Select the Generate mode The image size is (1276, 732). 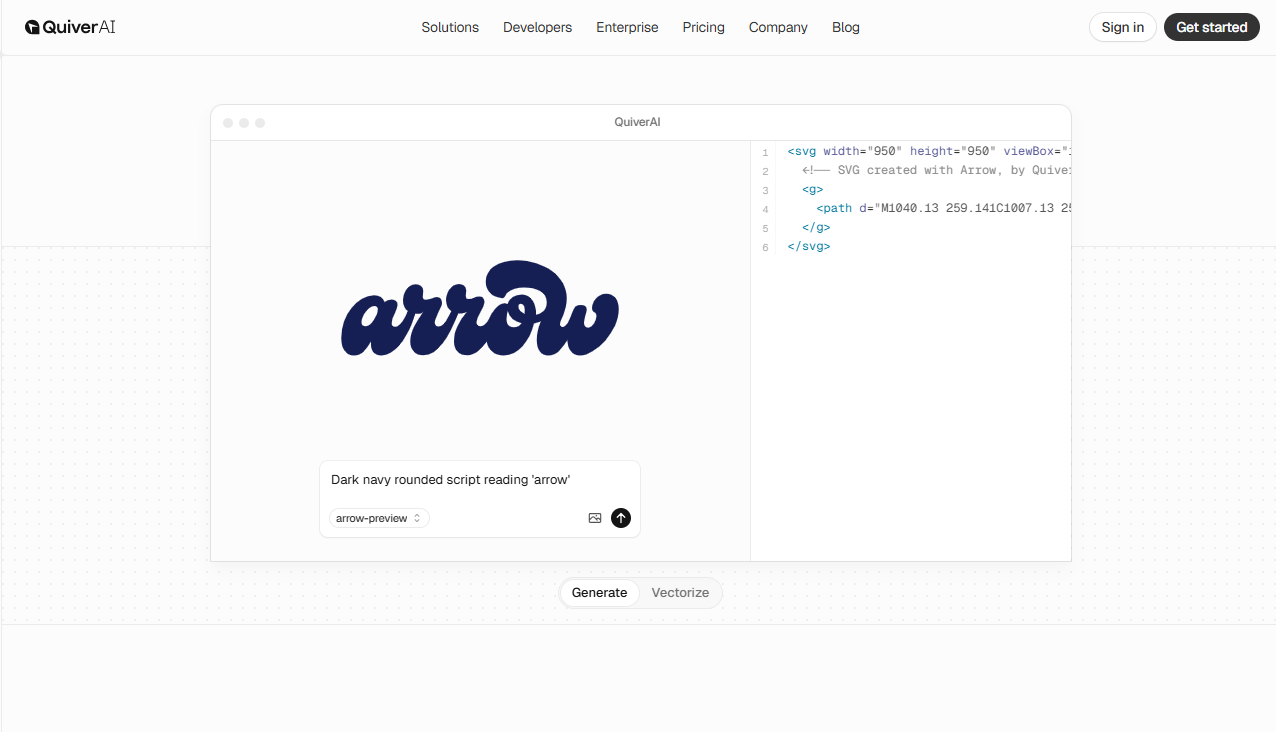tap(600, 592)
